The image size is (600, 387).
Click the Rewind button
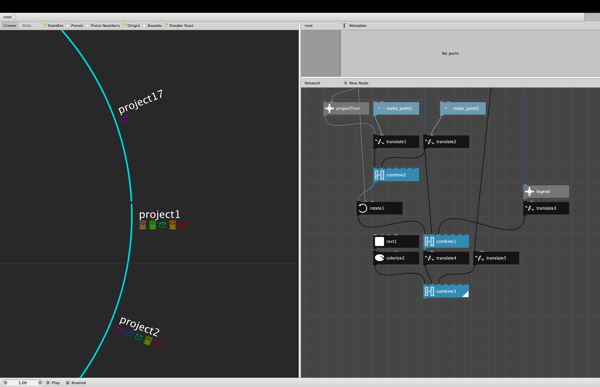point(76,383)
